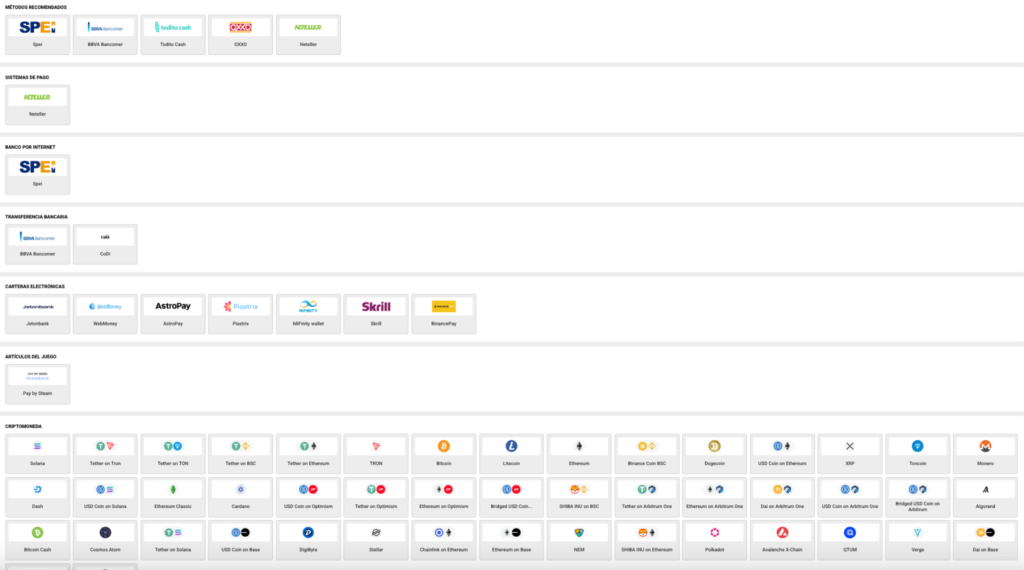Select SHIBA INU on BSC

click(x=579, y=497)
